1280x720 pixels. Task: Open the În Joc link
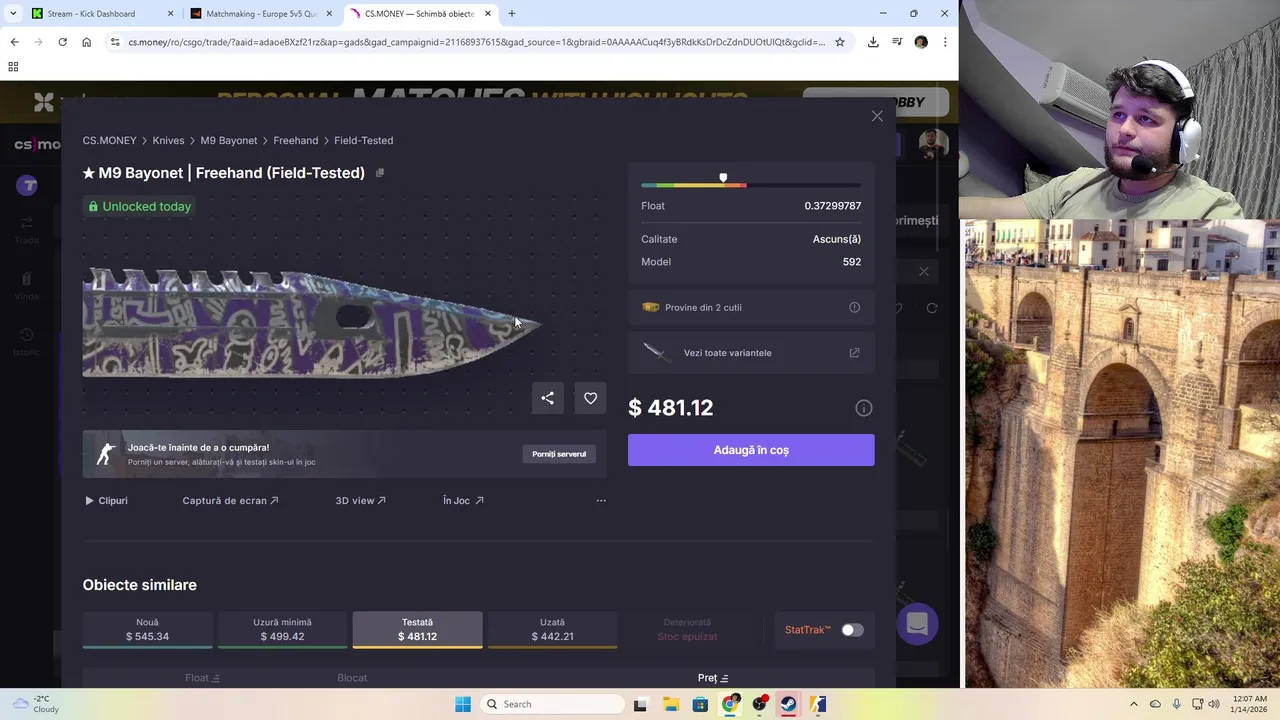pos(463,500)
